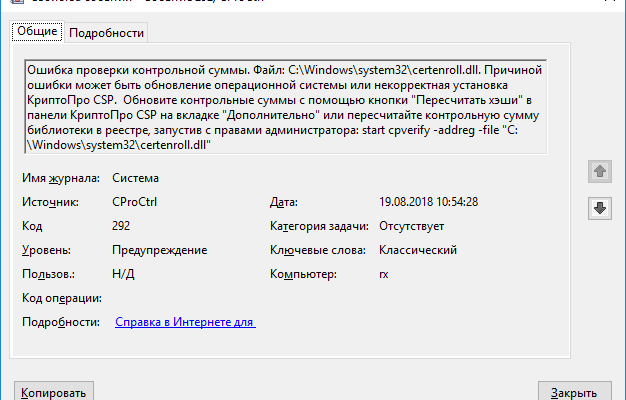The width and height of the screenshot is (626, 400).
Task: Click the Уровень label
Action: (46, 250)
